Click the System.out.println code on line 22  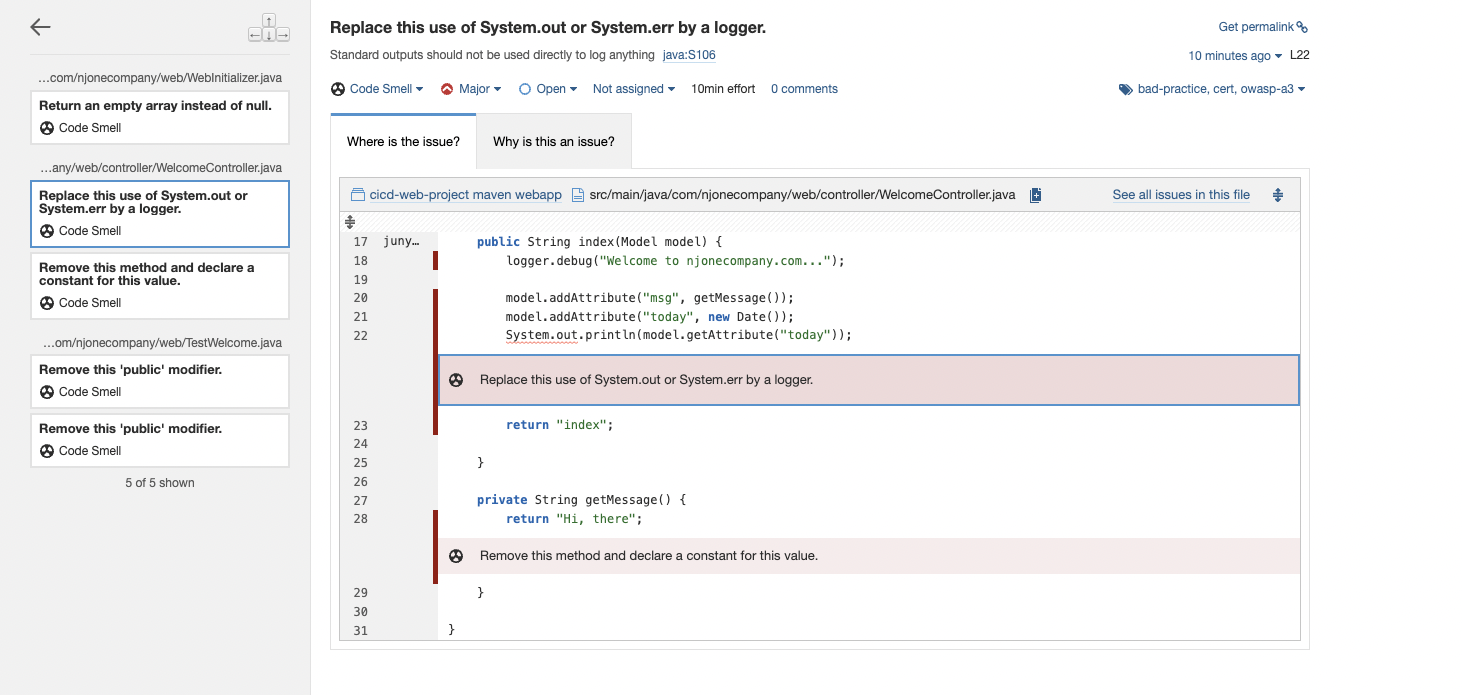(679, 335)
